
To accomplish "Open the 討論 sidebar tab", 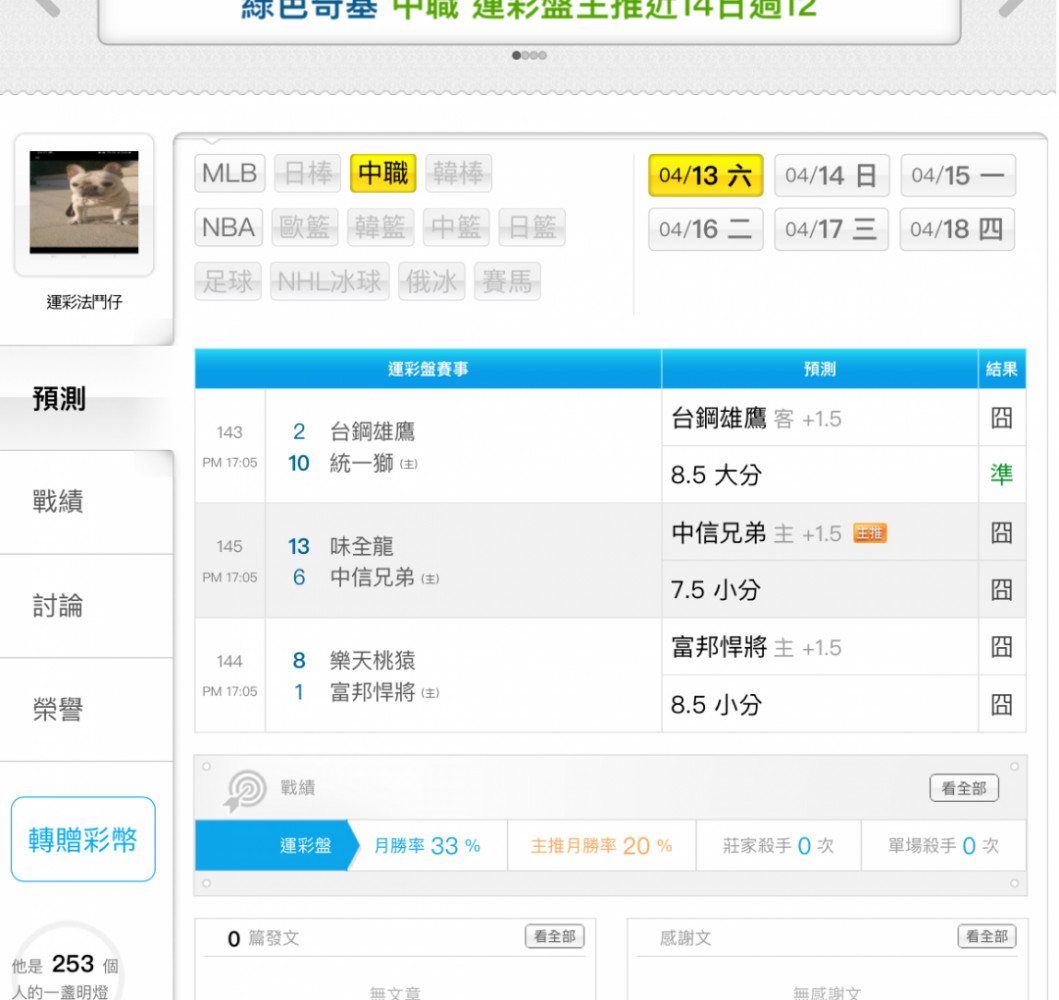I will coord(86,606).
